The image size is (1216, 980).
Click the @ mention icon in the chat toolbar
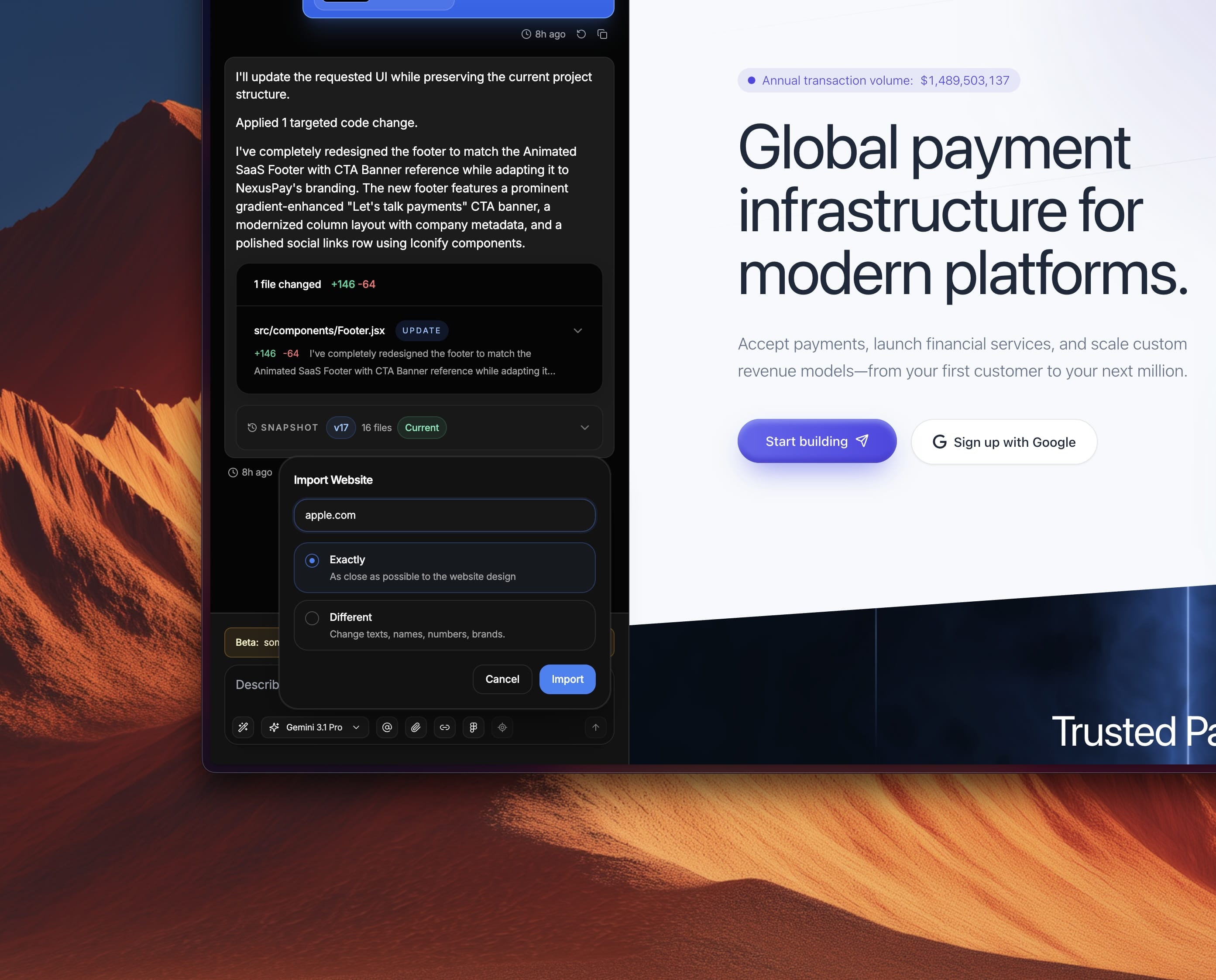387,727
